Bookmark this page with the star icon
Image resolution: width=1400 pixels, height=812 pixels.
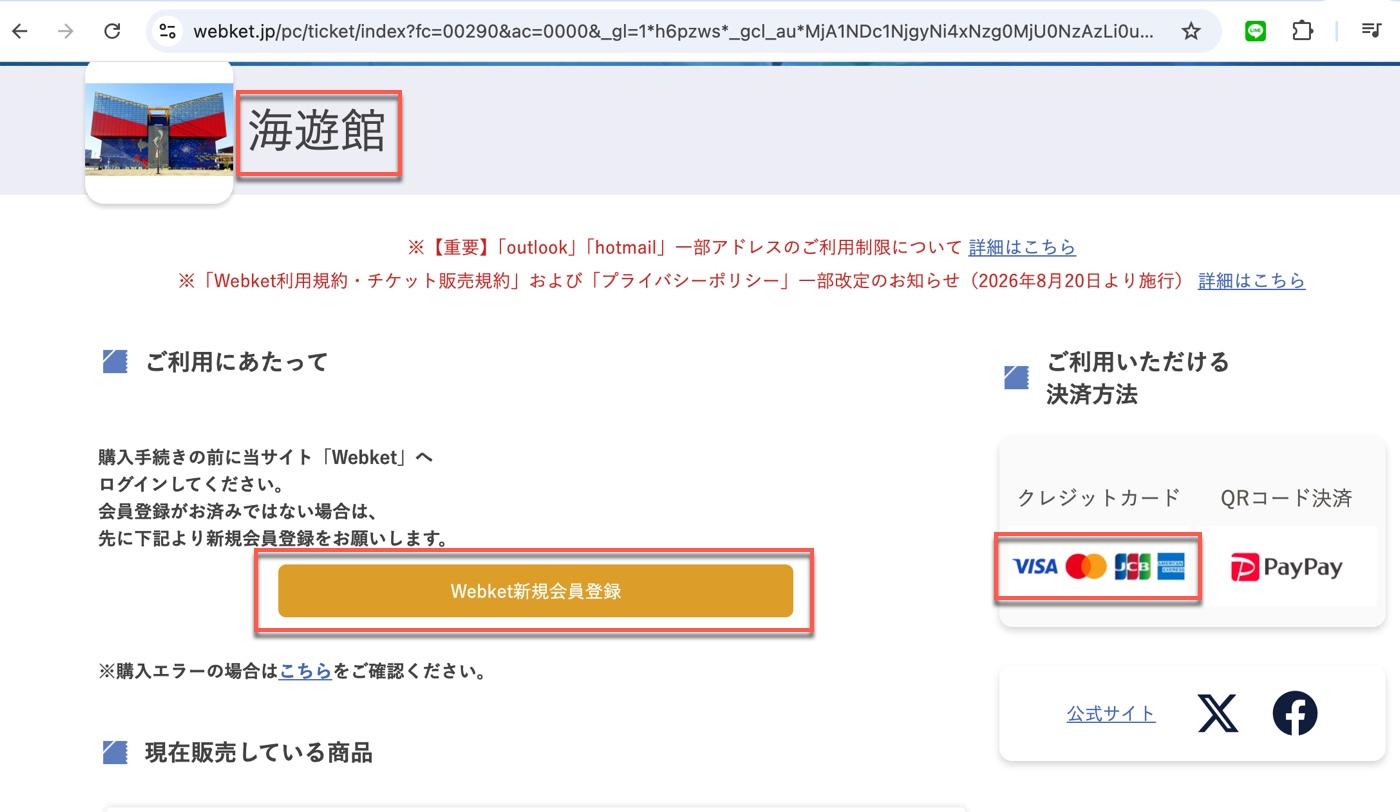1191,31
